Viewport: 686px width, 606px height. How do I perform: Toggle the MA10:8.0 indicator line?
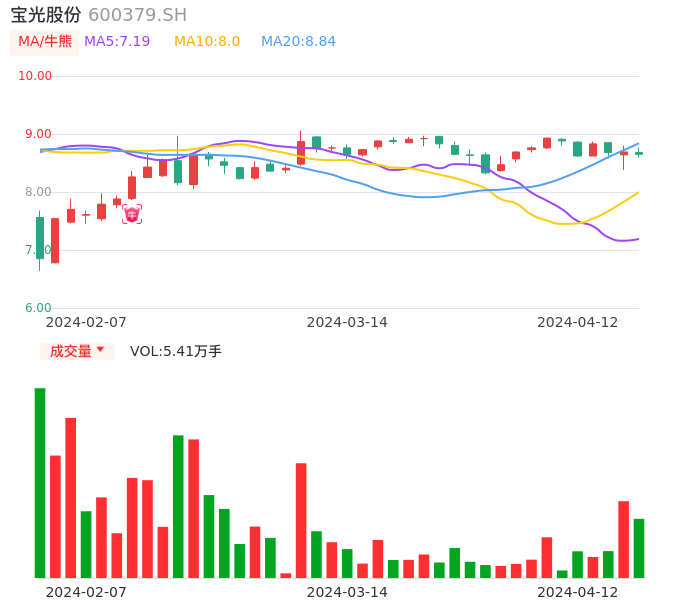click(x=207, y=41)
